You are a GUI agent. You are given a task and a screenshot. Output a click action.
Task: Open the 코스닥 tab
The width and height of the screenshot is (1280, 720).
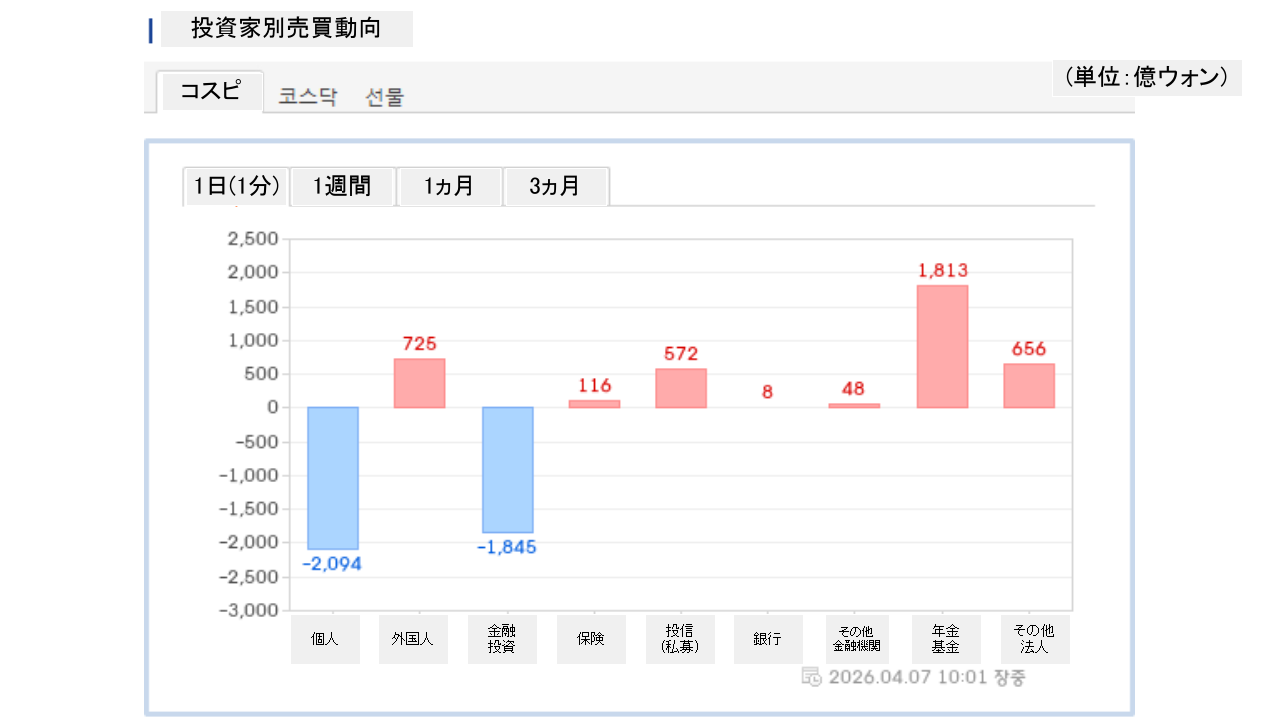click(308, 97)
